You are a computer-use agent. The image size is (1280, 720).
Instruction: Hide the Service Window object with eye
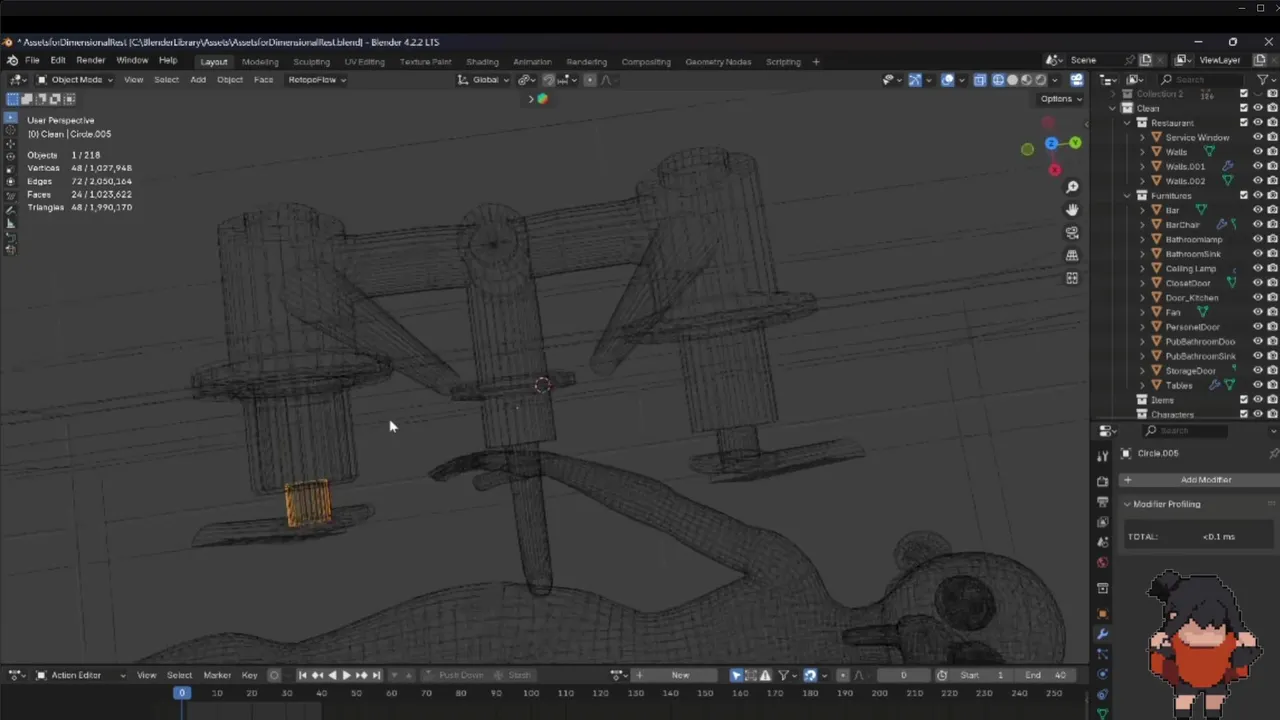(1258, 138)
